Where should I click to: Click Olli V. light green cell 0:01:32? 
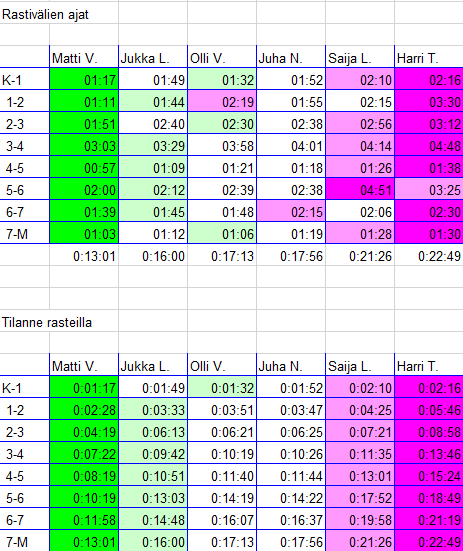222,388
